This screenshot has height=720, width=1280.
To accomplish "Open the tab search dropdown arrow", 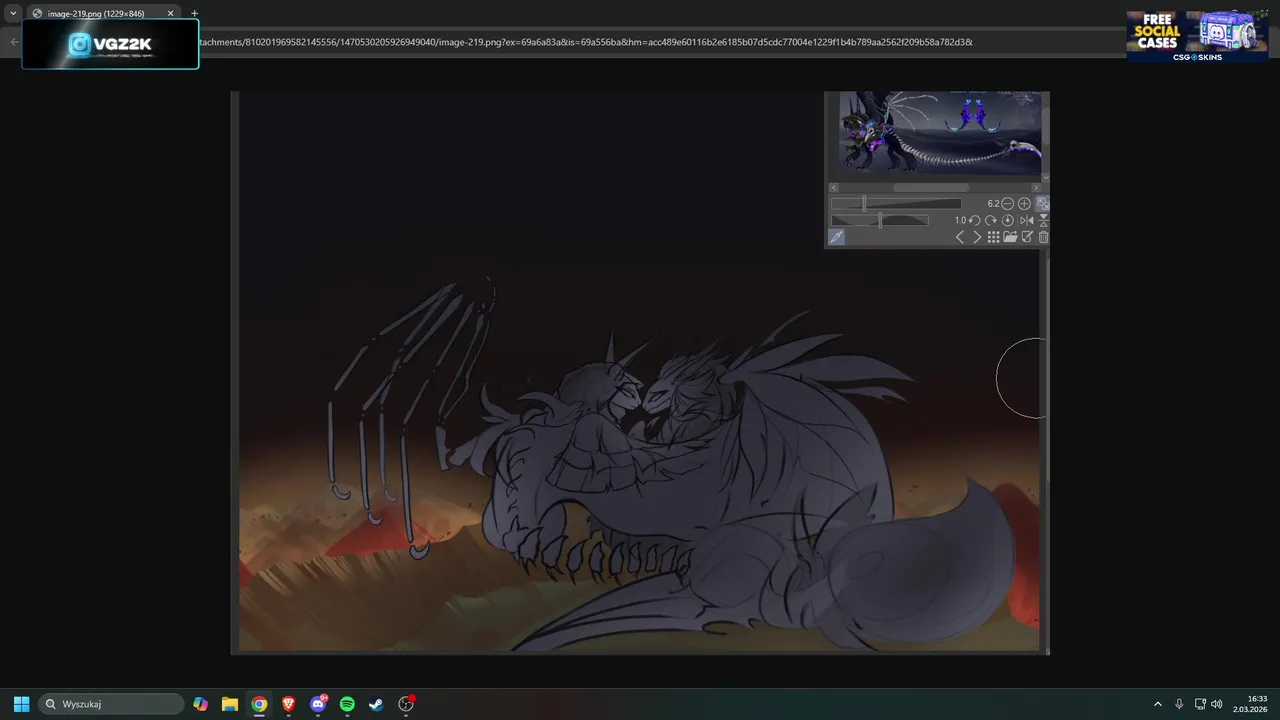I will (x=13, y=13).
